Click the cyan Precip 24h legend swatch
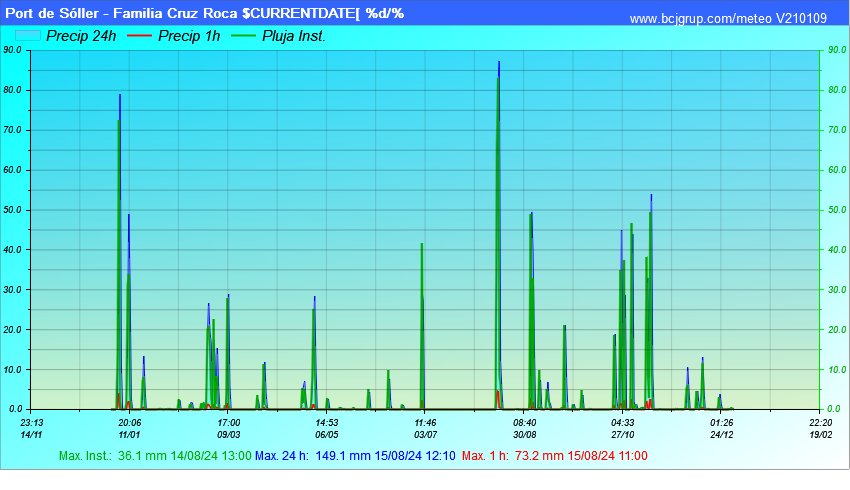Image resolution: width=850 pixels, height=490 pixels. [29, 36]
